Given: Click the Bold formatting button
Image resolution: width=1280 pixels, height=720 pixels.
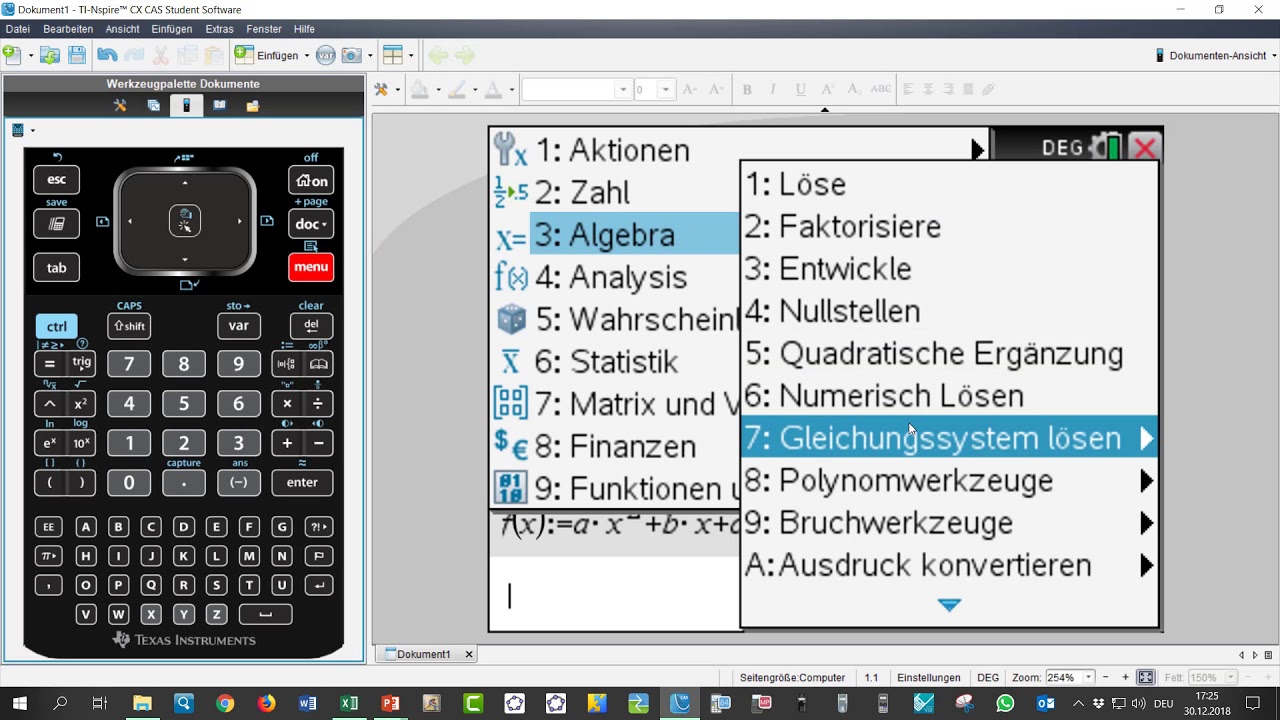Looking at the screenshot, I should [x=747, y=89].
